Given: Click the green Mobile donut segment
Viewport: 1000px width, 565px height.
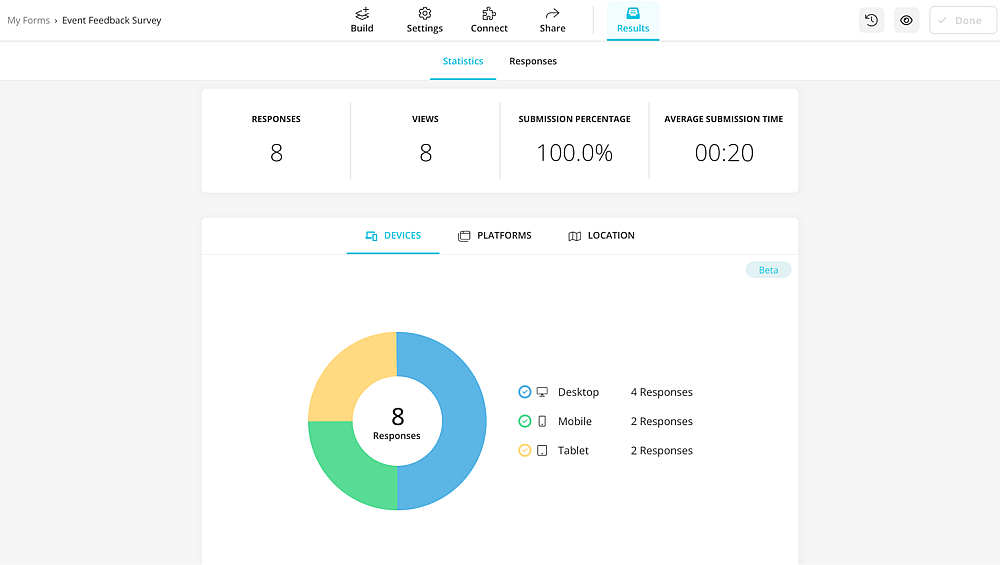Looking at the screenshot, I should (x=351, y=469).
